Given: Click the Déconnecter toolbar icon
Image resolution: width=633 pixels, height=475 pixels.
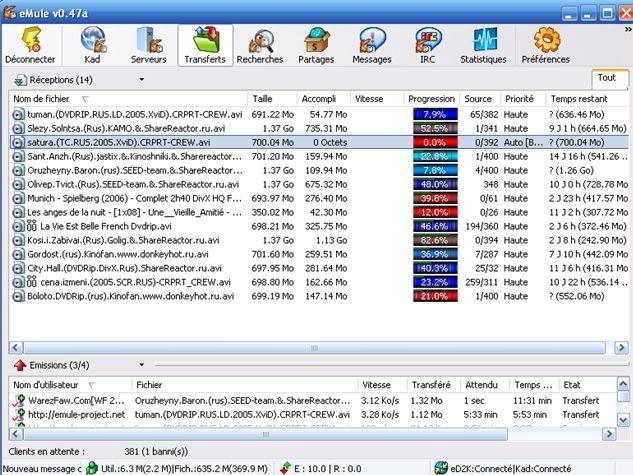Looking at the screenshot, I should pos(30,45).
